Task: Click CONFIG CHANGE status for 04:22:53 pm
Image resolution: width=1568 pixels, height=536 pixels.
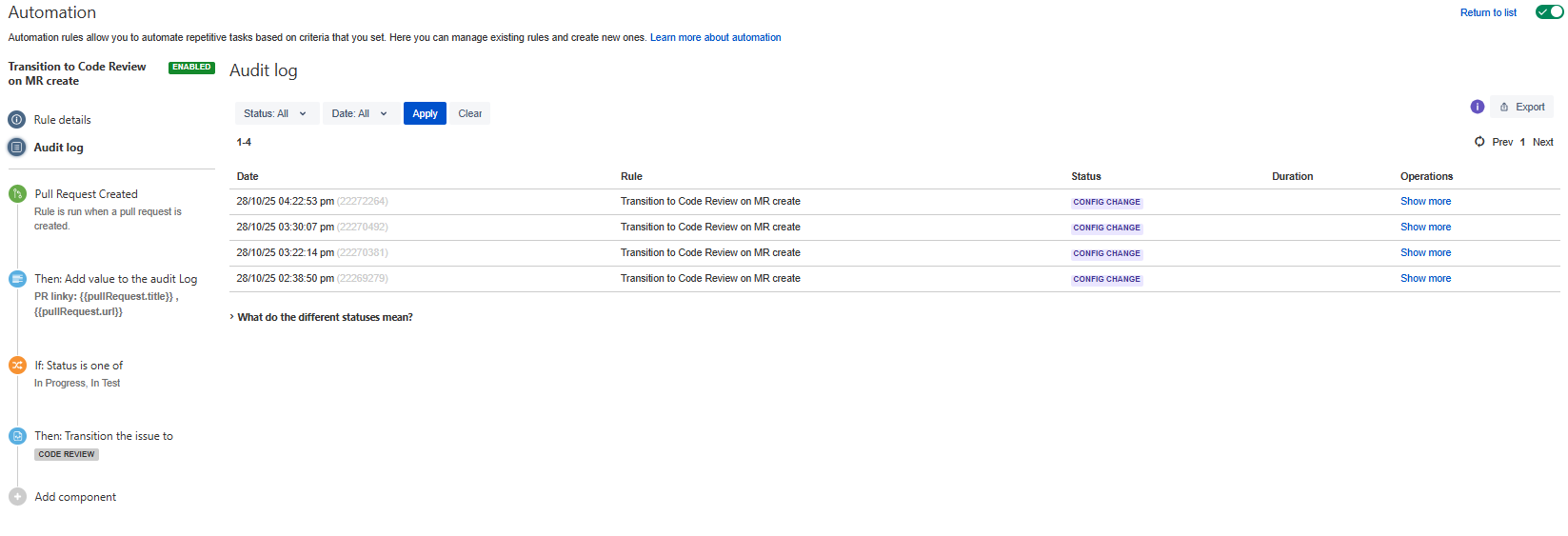Action: point(1106,202)
